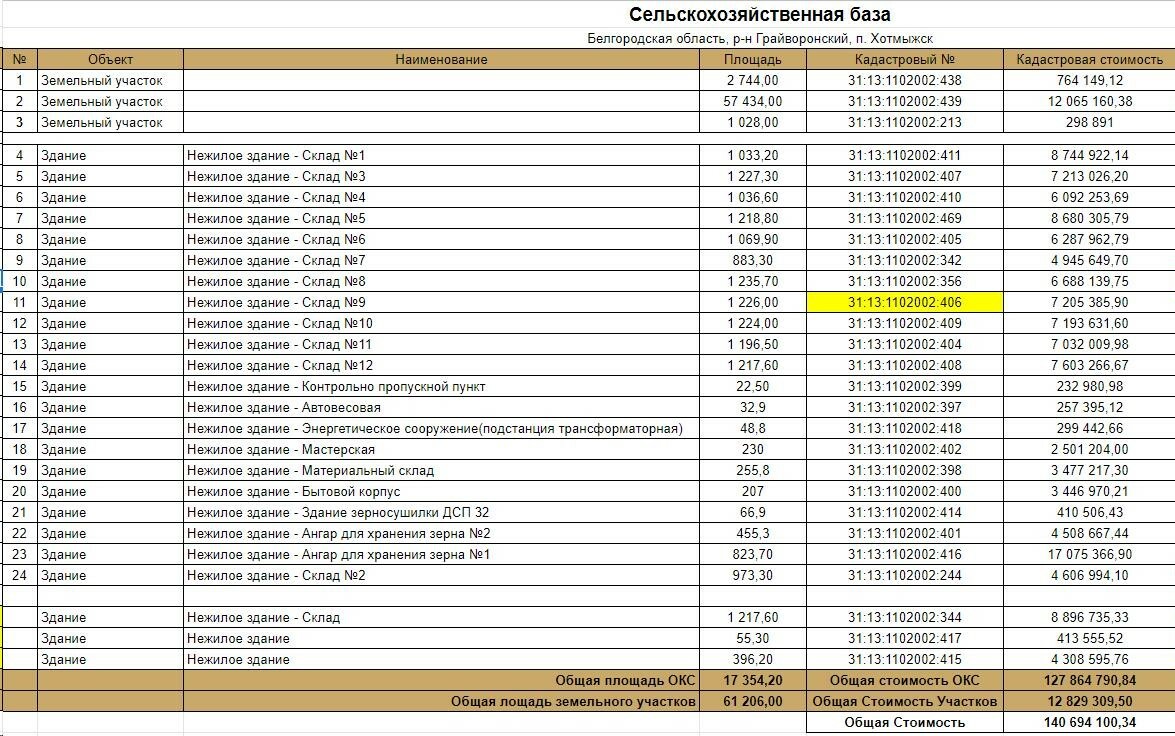This screenshot has width=1175, height=736.
Task: Click cadastral number '31:13:1102002:410'
Action: coord(904,197)
